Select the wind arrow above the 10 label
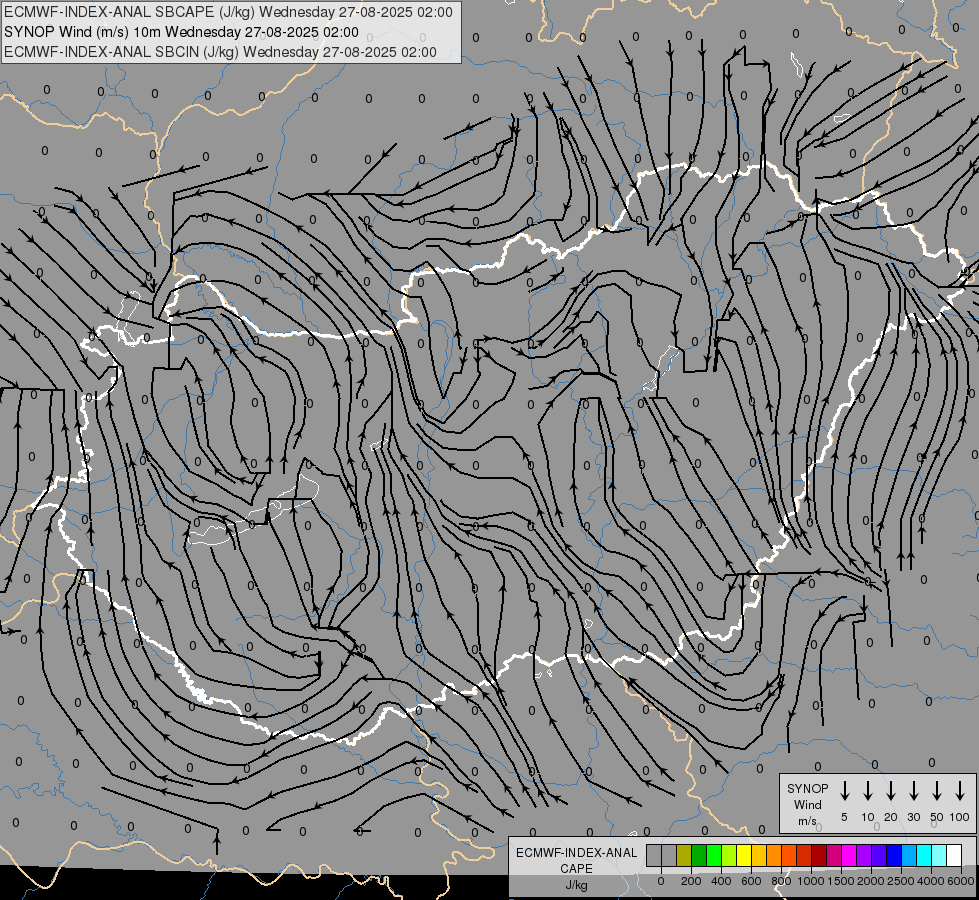The image size is (979, 900). pyautogui.click(x=867, y=791)
